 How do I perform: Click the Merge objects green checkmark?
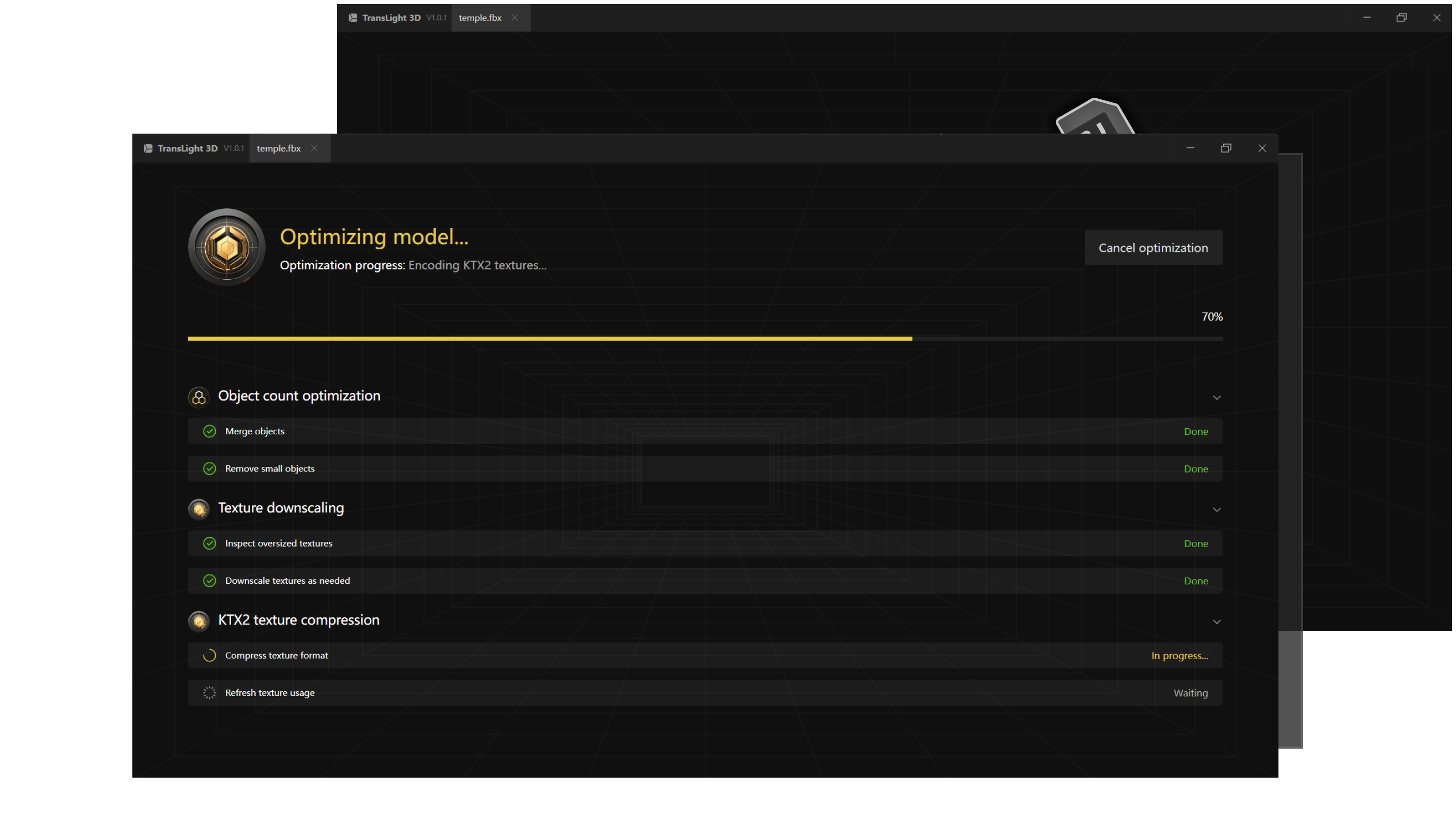[209, 431]
